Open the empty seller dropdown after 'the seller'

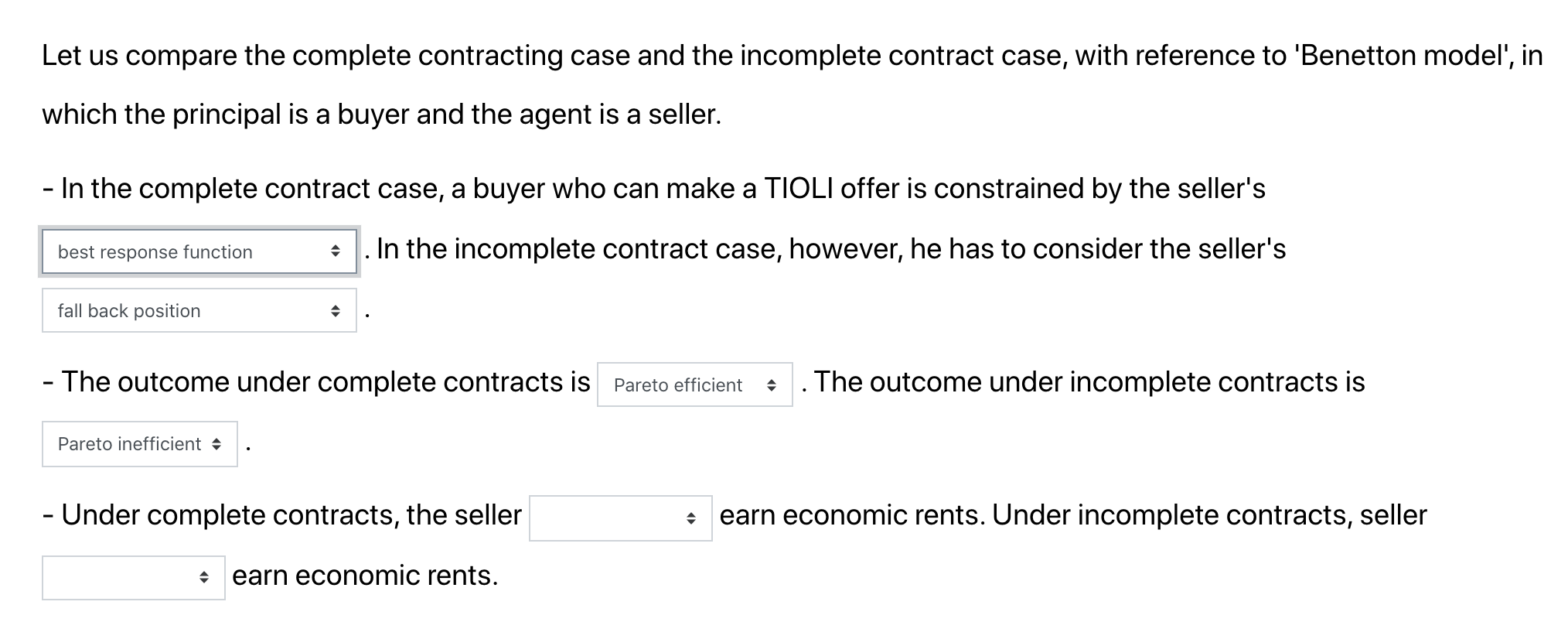pyautogui.click(x=619, y=517)
